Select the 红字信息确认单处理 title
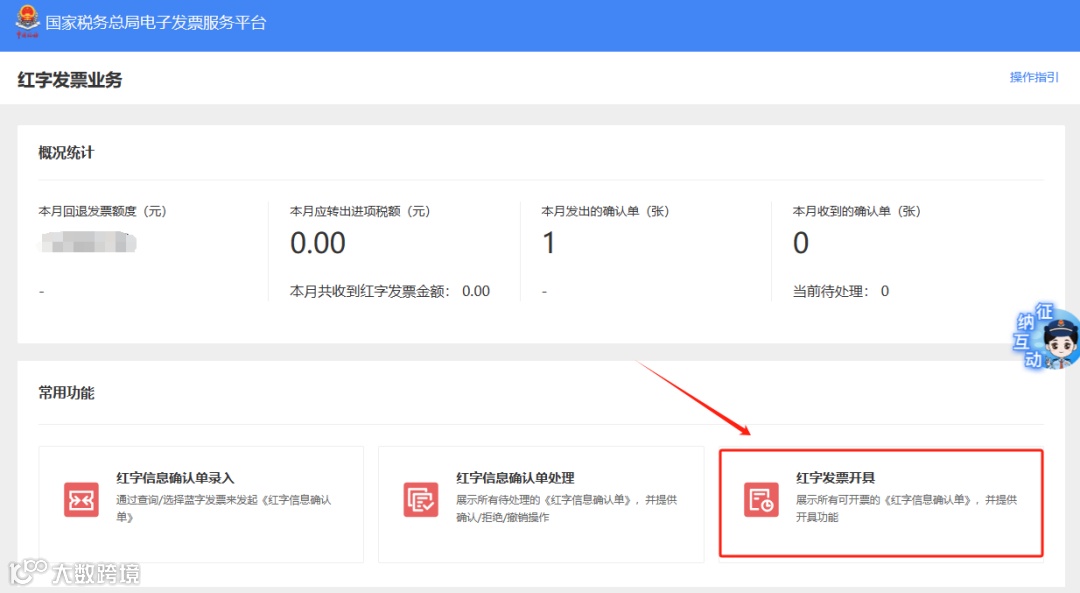1080x593 pixels. tap(515, 477)
